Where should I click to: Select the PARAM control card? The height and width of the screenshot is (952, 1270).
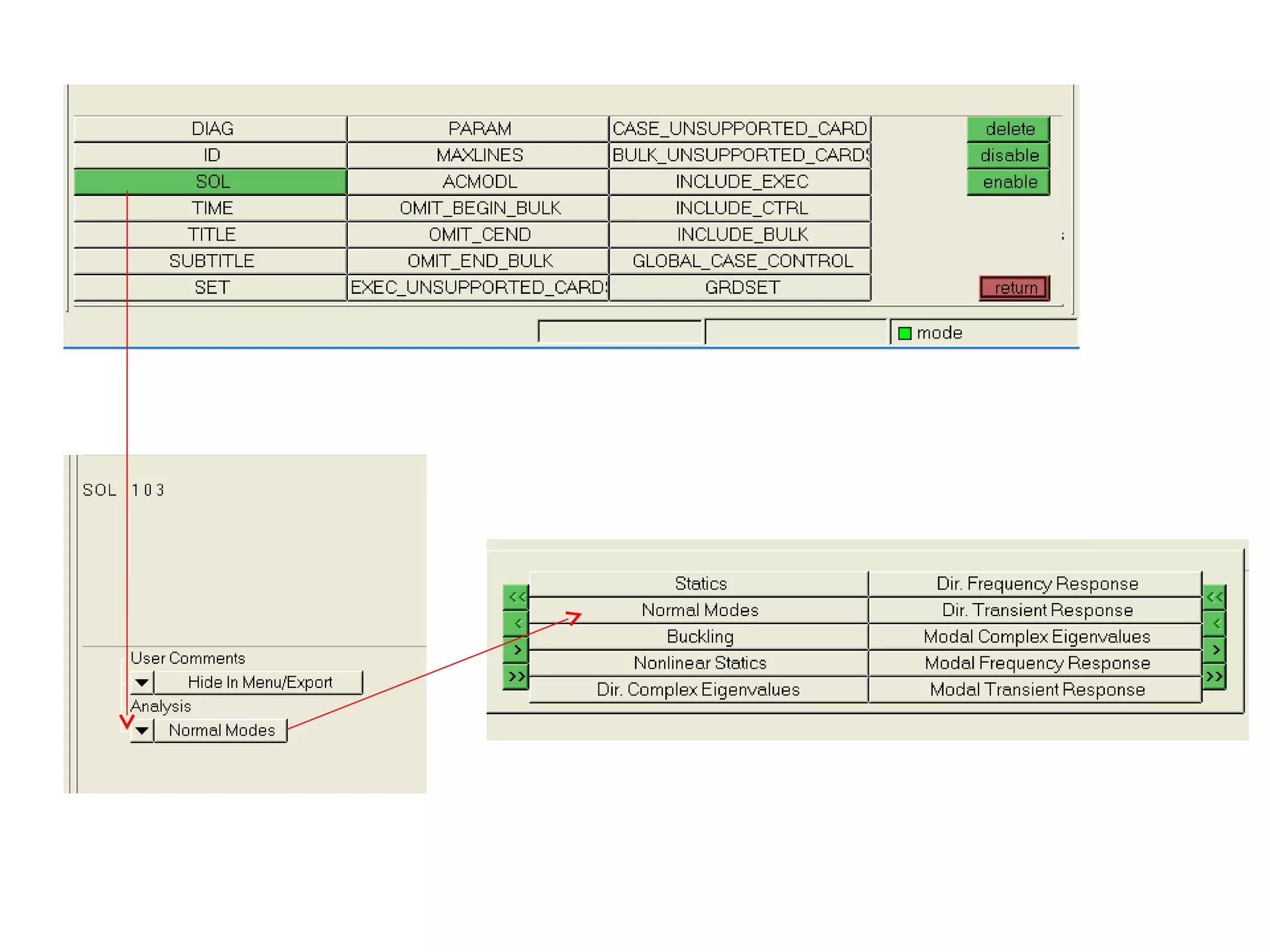478,129
